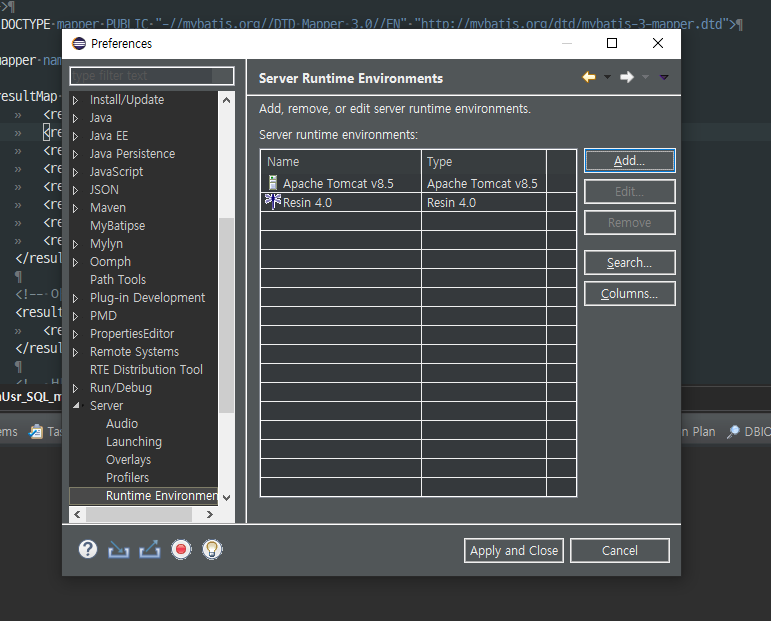Click the Add... button
The height and width of the screenshot is (621, 771).
pyautogui.click(x=629, y=161)
